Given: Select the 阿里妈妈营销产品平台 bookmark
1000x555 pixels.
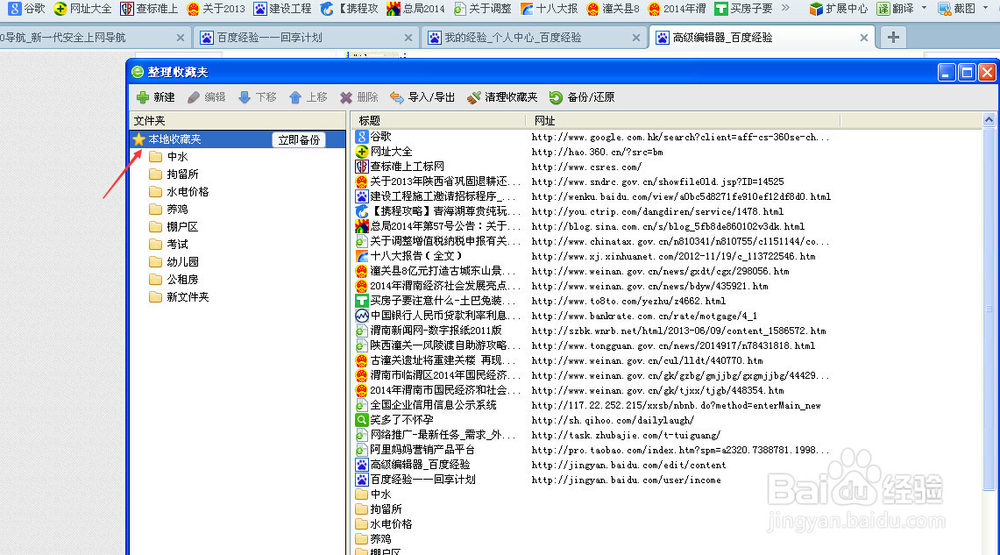Looking at the screenshot, I should [423, 450].
